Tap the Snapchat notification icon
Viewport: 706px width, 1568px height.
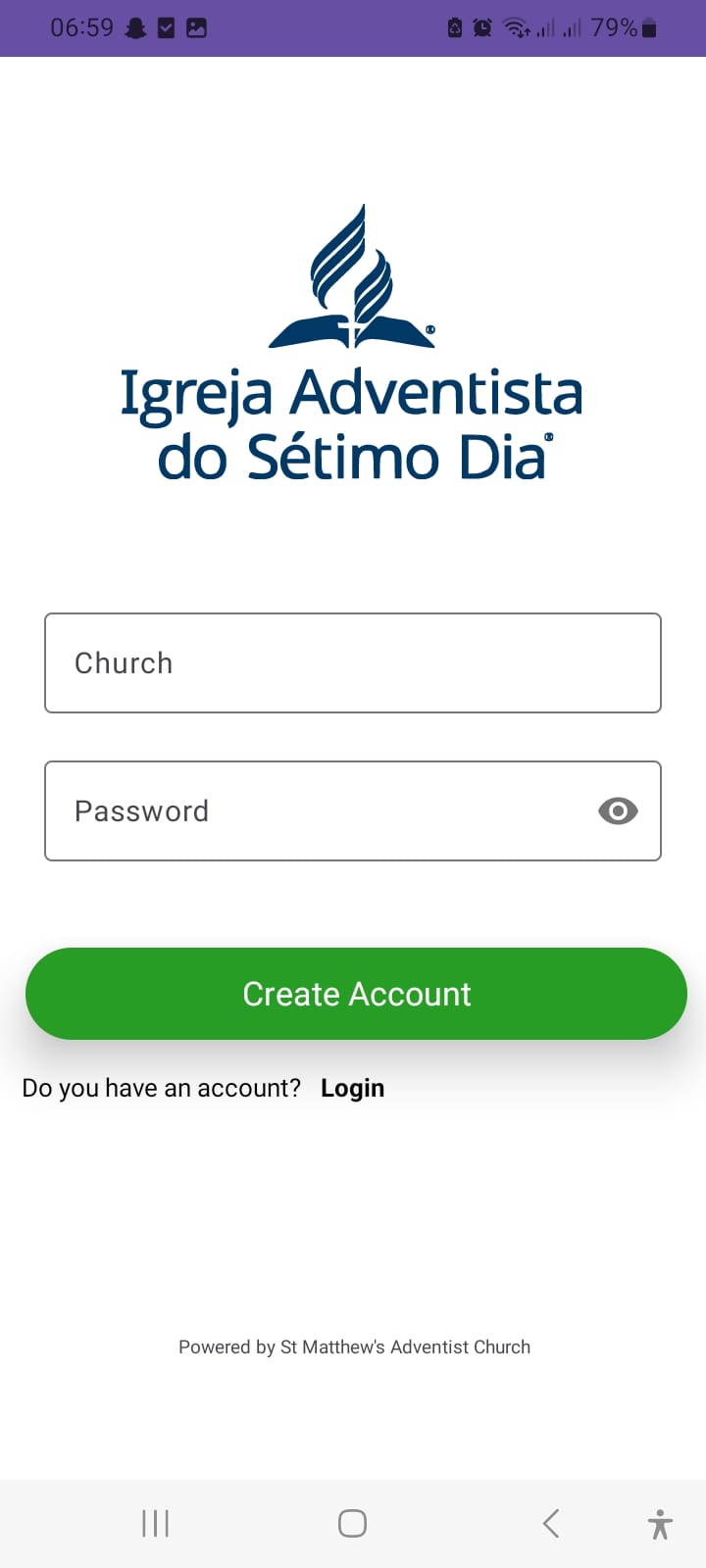pos(136,28)
